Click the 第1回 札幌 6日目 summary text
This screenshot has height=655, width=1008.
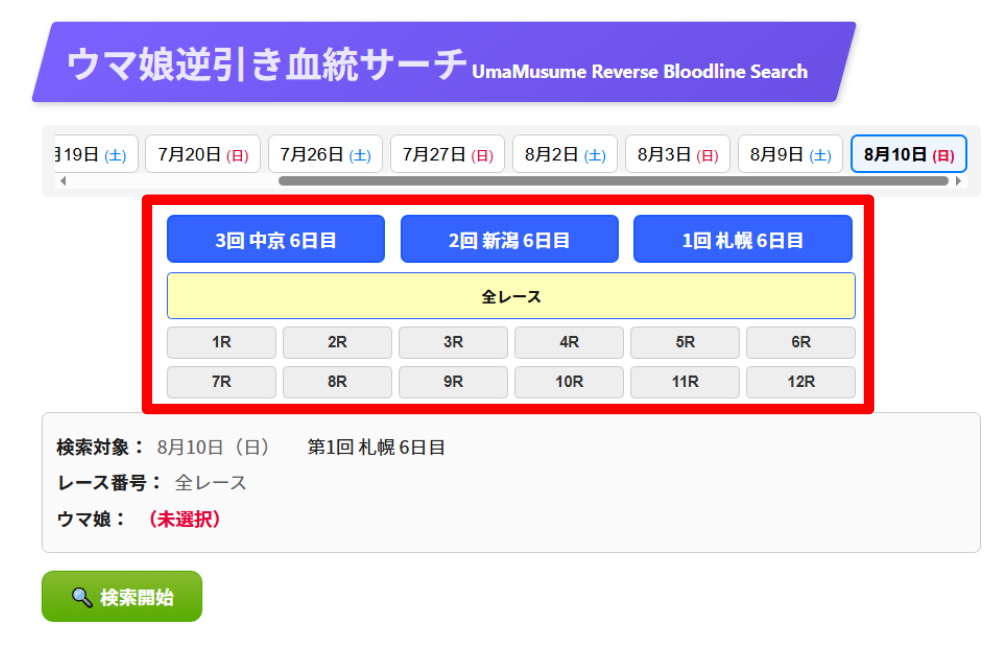tap(376, 447)
